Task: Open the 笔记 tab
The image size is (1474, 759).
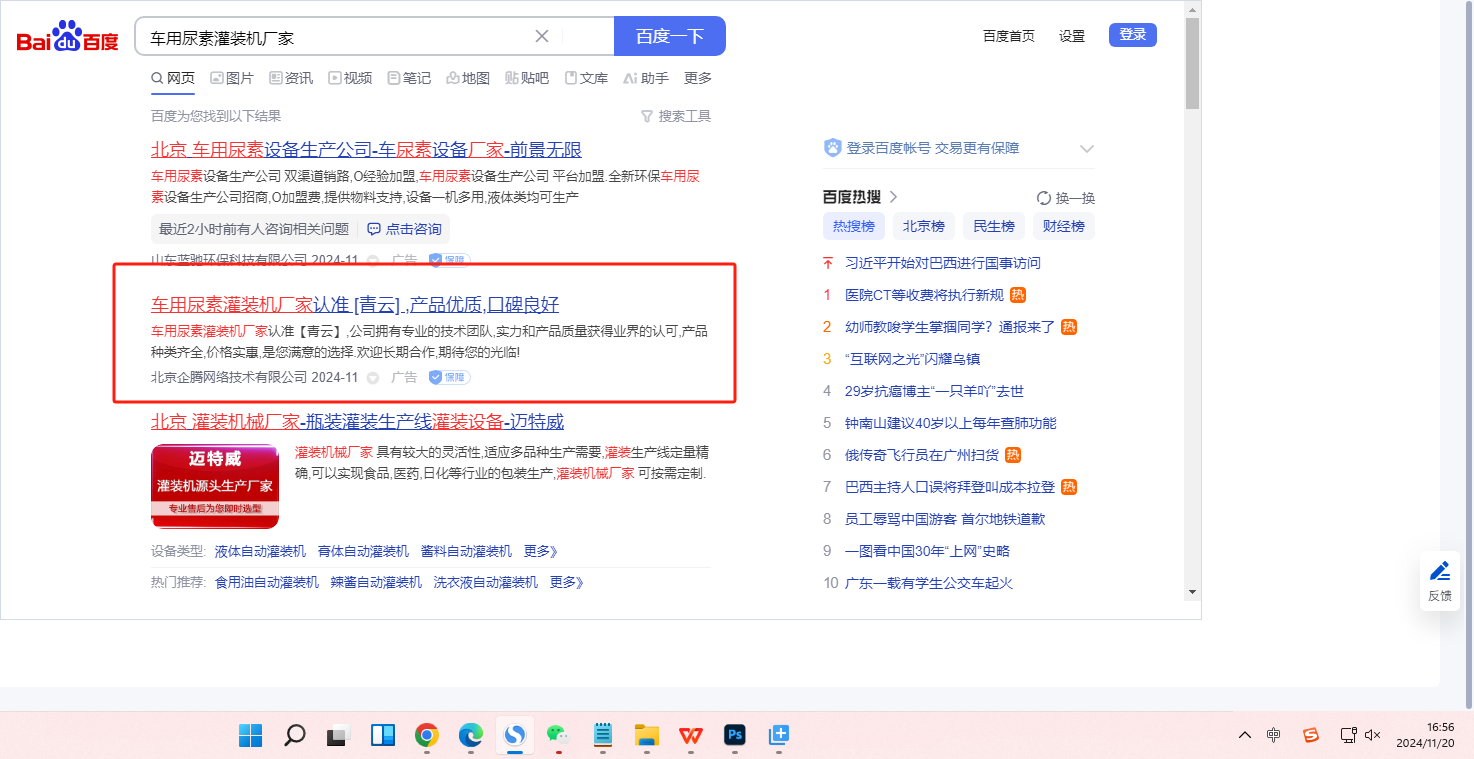Action: click(409, 78)
